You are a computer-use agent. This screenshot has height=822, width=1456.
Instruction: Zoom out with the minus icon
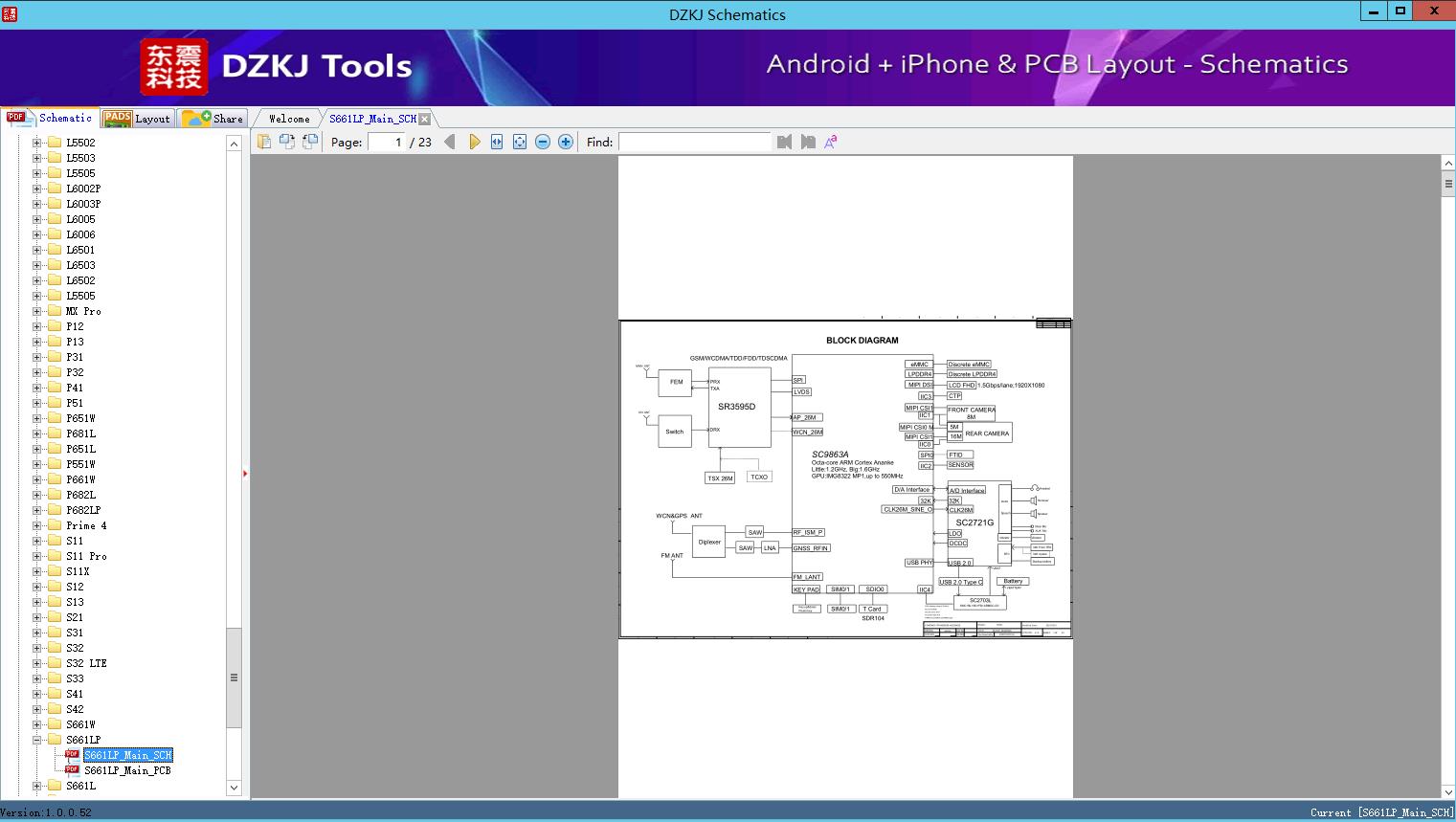point(543,142)
